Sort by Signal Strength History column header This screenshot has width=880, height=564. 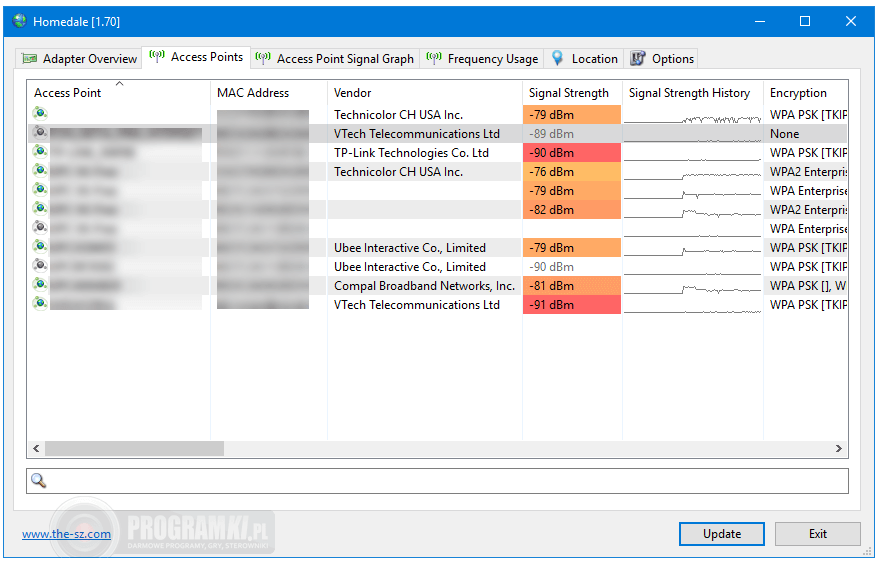[693, 93]
